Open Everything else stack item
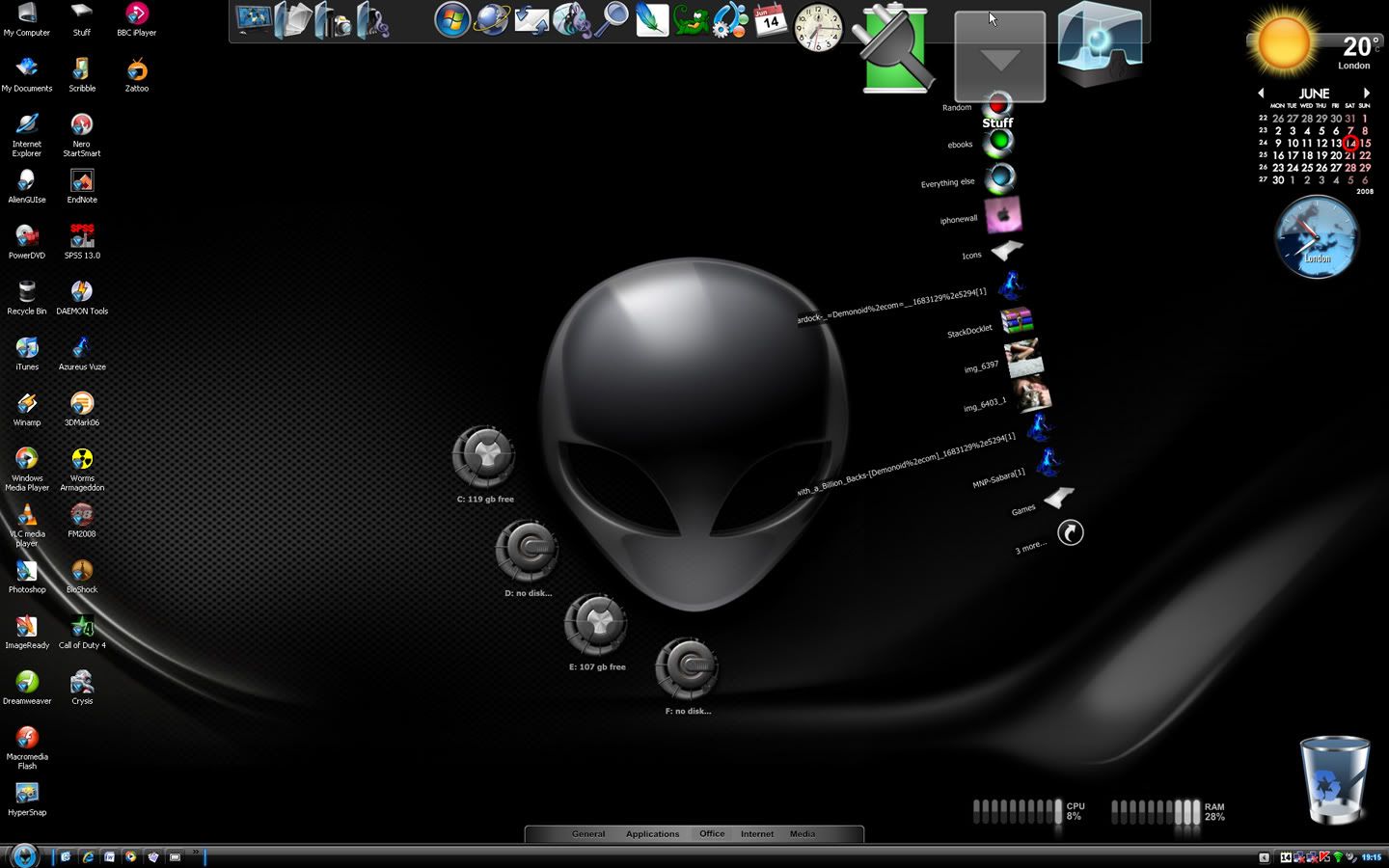This screenshot has width=1389, height=868. pos(1000,178)
